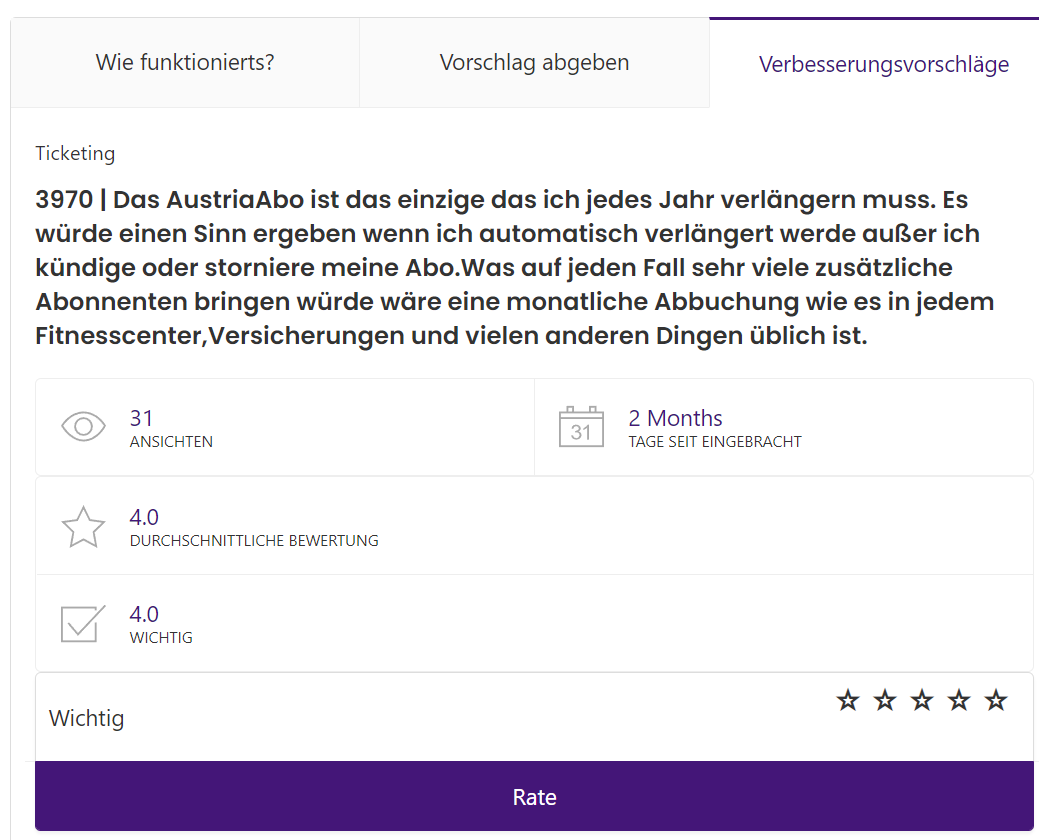This screenshot has height=840, width=1039.
Task: Click the eye icon beside Ansichten
Action: pyautogui.click(x=83, y=427)
